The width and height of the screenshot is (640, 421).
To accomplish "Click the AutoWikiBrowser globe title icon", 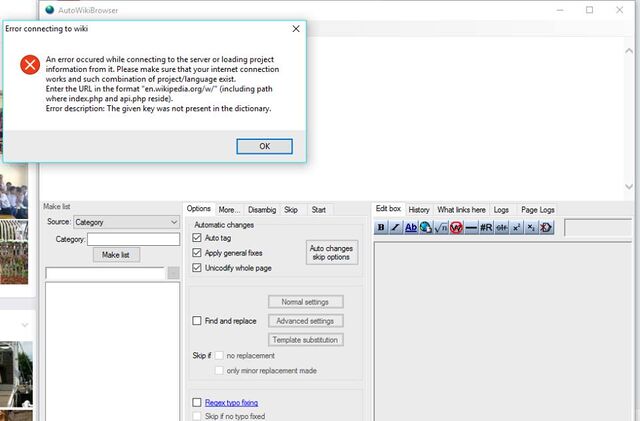I will click(x=50, y=10).
